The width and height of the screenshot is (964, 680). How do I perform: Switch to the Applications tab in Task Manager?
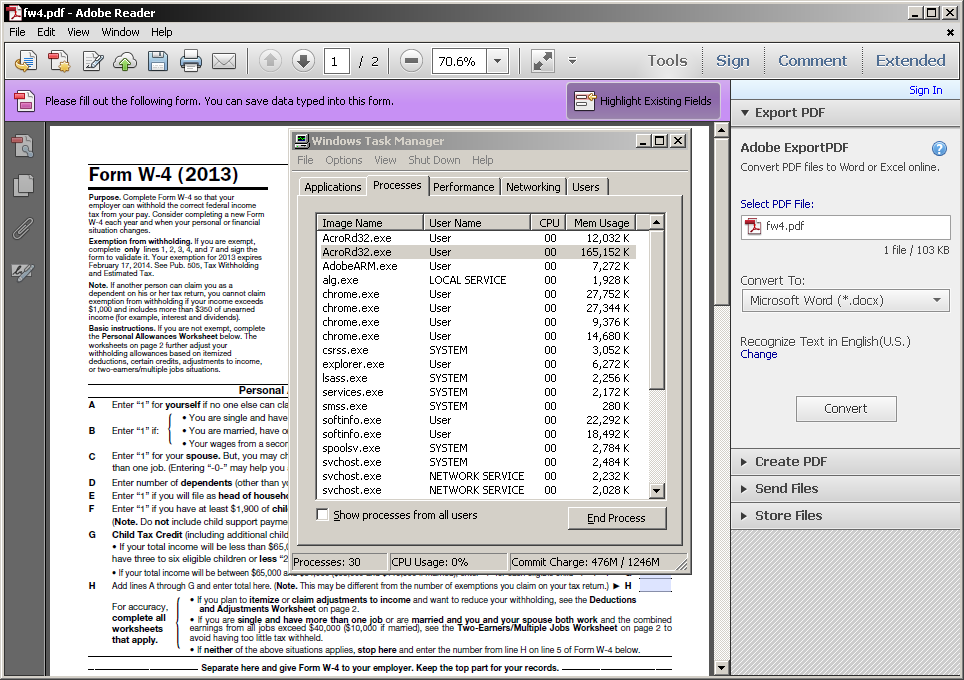[x=333, y=187]
